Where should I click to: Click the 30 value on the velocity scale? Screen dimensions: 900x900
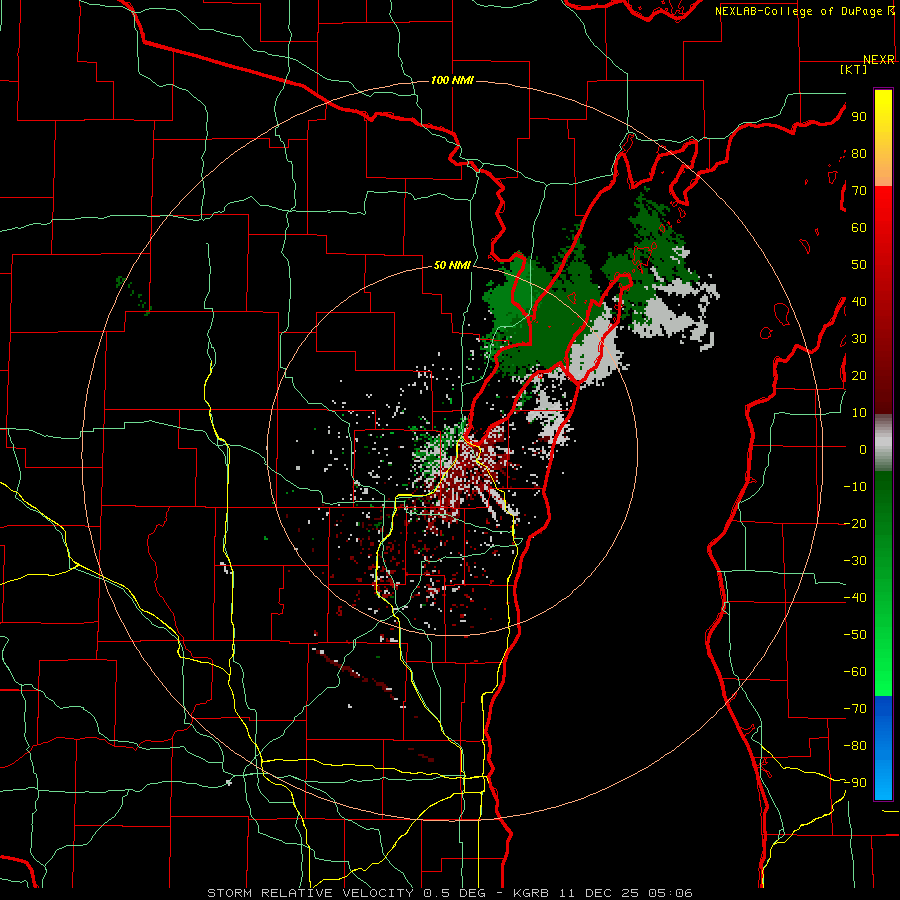859,339
